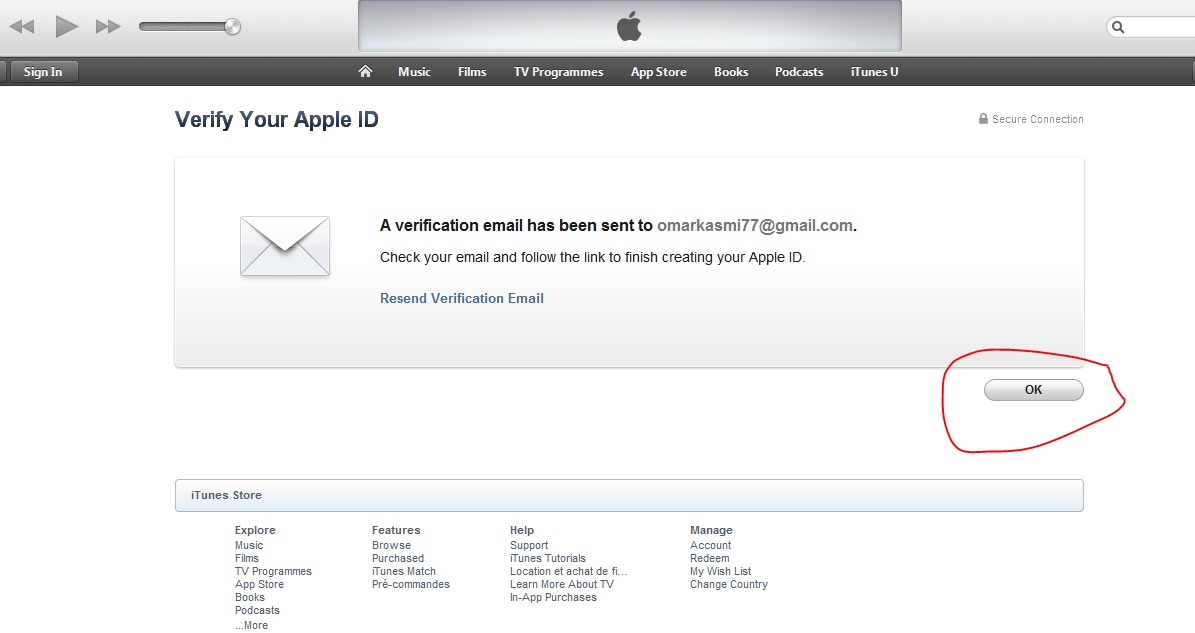Screen dimensions: 1195x633
Task: Click the Secure Connection lock icon
Action: coord(983,119)
